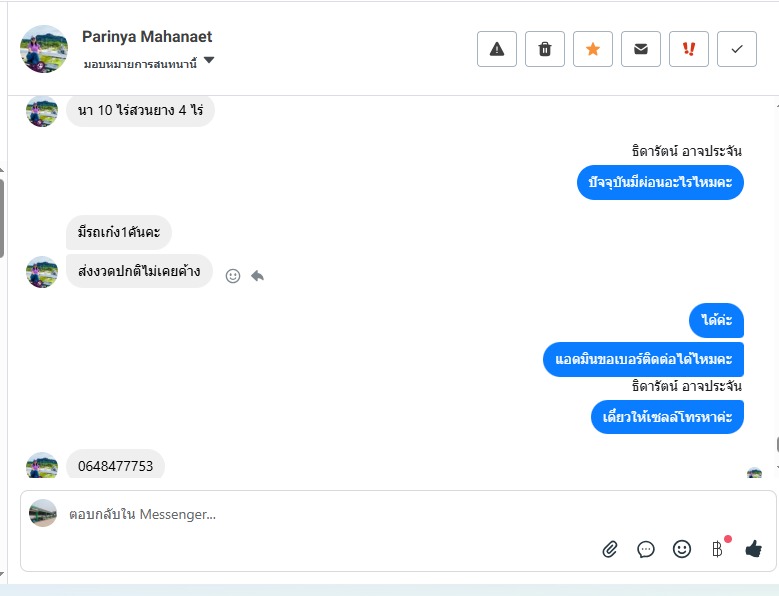Click the sent message แอดมินขอเบอร์ติดต่อได้ไหมคะ
779x596 pixels.
click(x=643, y=359)
